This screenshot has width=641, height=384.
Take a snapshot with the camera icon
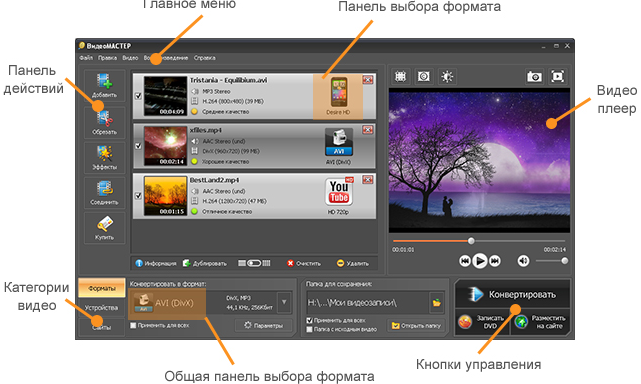[x=534, y=76]
